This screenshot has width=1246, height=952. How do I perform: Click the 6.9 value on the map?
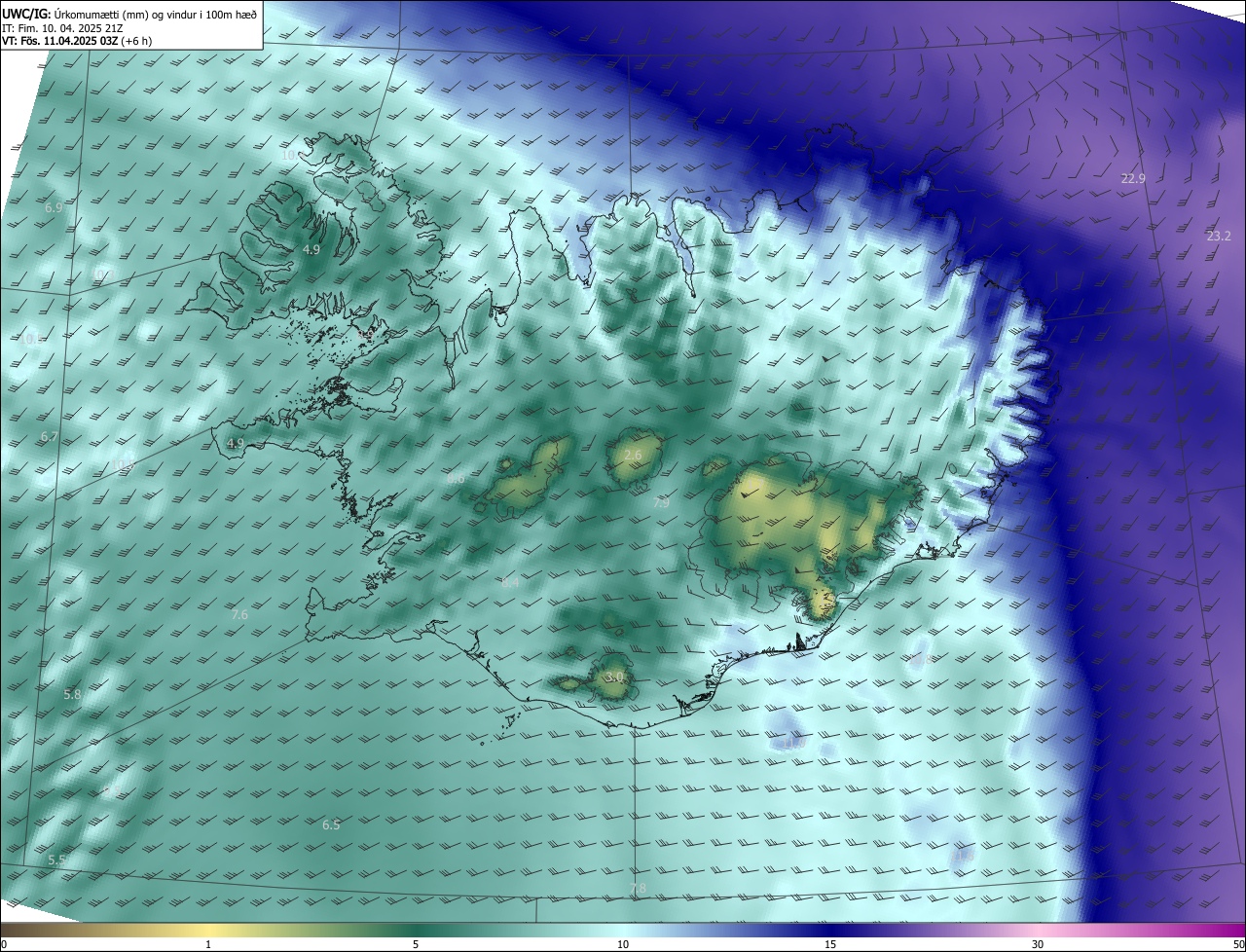[x=54, y=208]
